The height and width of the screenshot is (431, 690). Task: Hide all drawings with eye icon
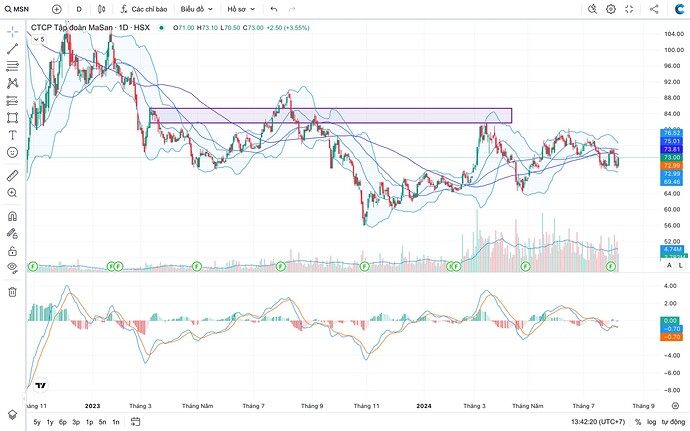(13, 268)
